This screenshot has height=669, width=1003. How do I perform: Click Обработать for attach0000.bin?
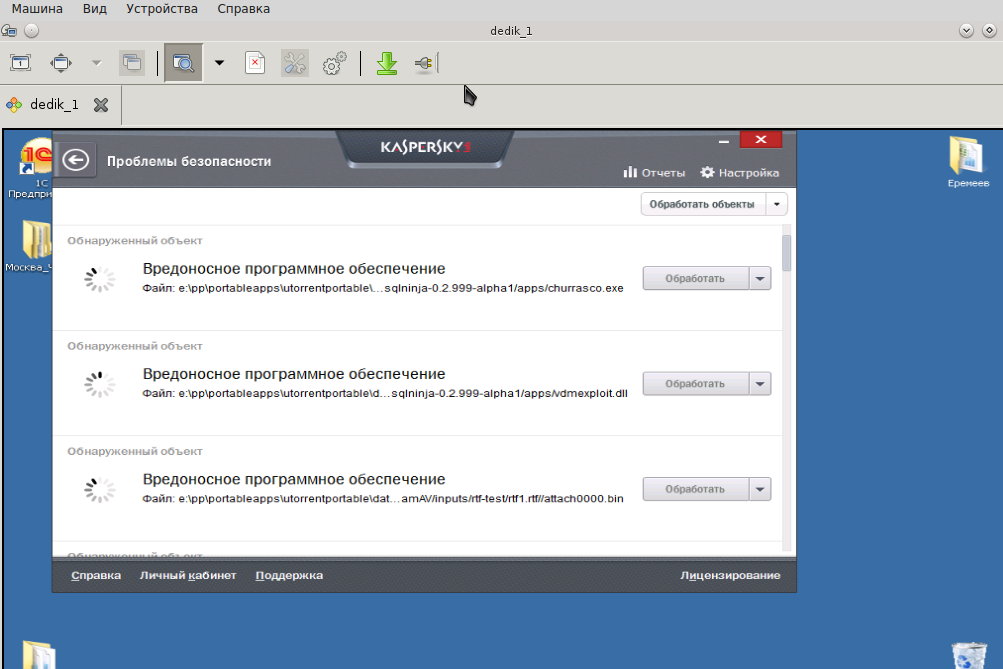[695, 489]
